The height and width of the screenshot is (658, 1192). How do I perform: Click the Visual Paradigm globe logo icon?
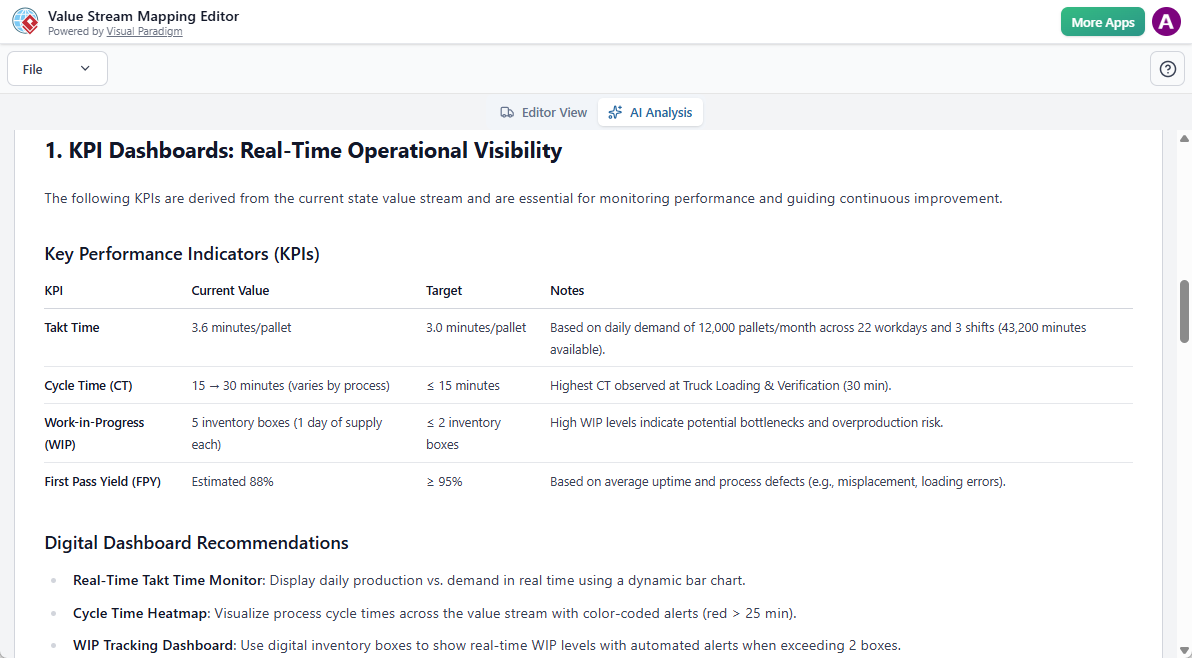point(26,22)
